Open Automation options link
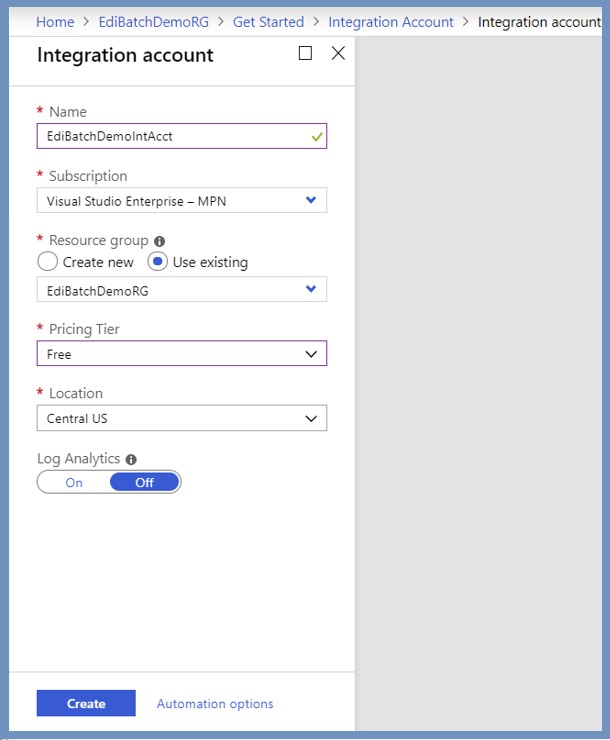Viewport: 610px width, 740px height. click(215, 704)
